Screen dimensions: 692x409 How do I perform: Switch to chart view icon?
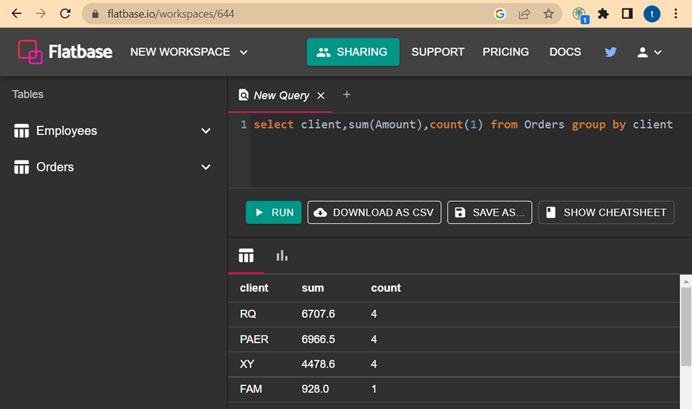pos(282,256)
